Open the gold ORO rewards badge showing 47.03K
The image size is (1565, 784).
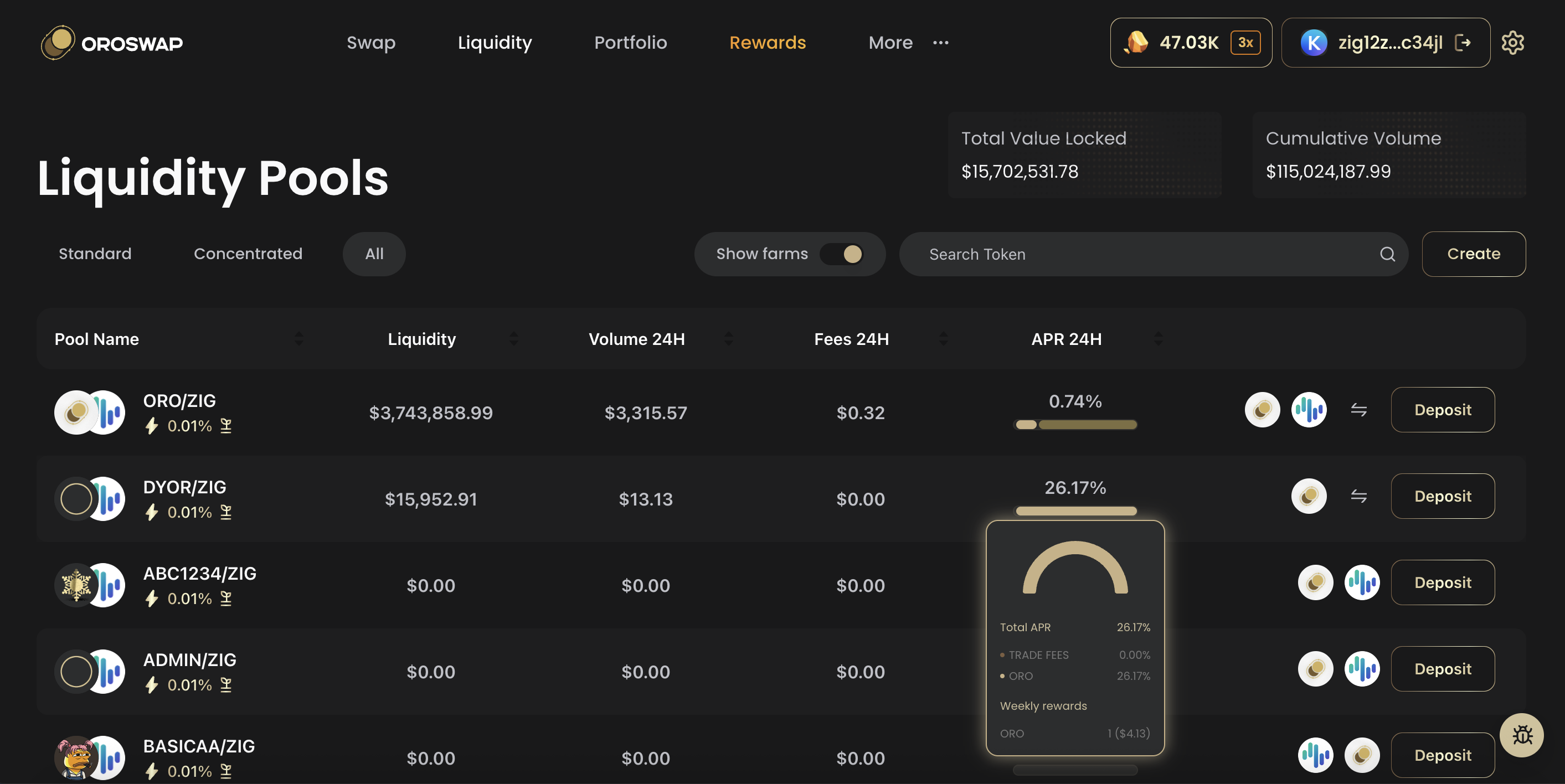click(1190, 43)
